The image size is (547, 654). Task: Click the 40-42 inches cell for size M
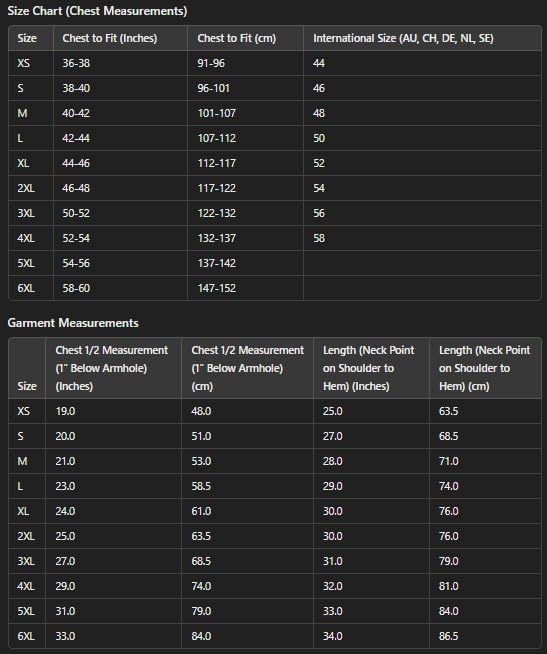pos(76,113)
